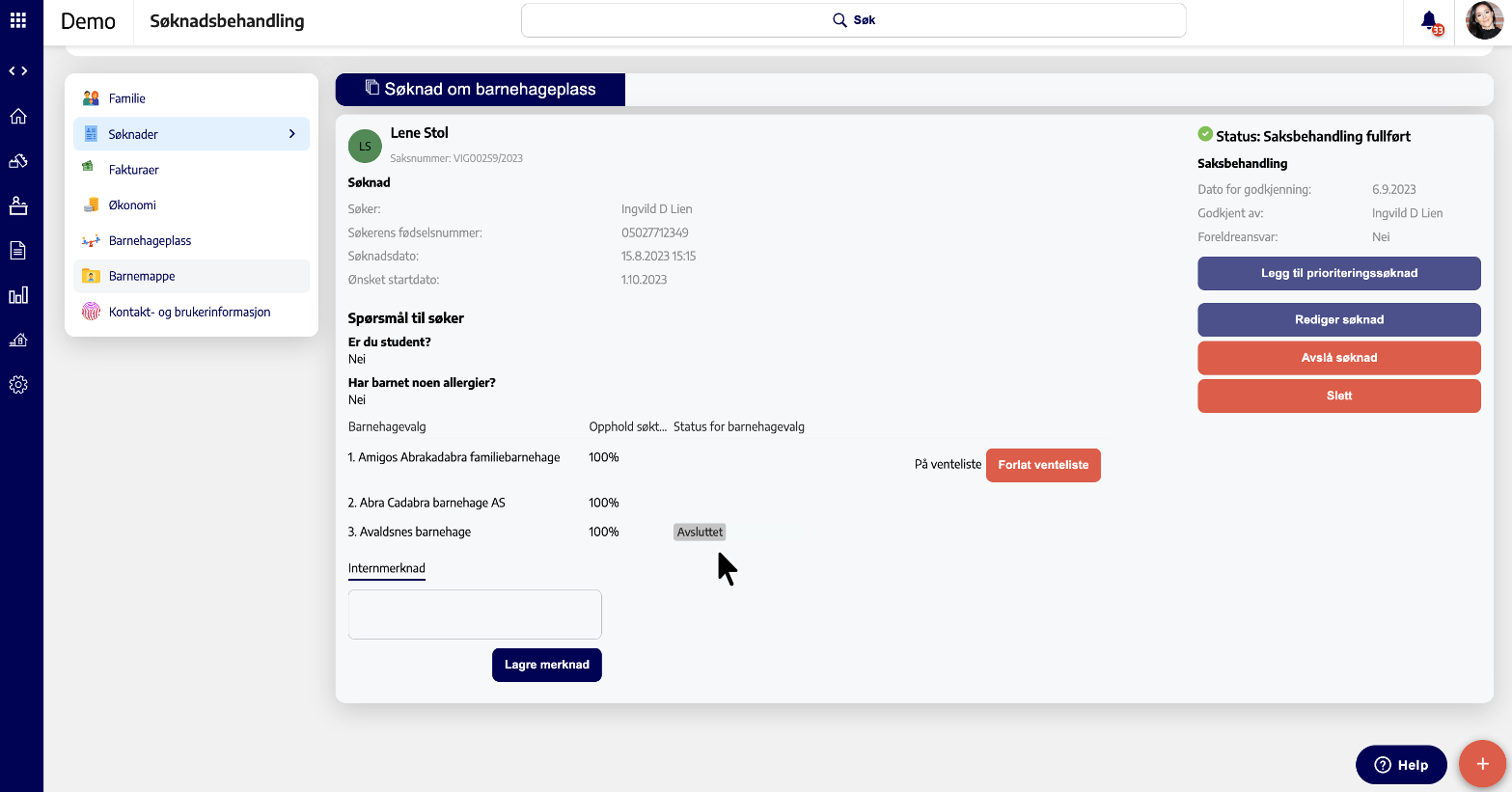
Task: Open the app grid launcher icon
Action: (x=18, y=20)
